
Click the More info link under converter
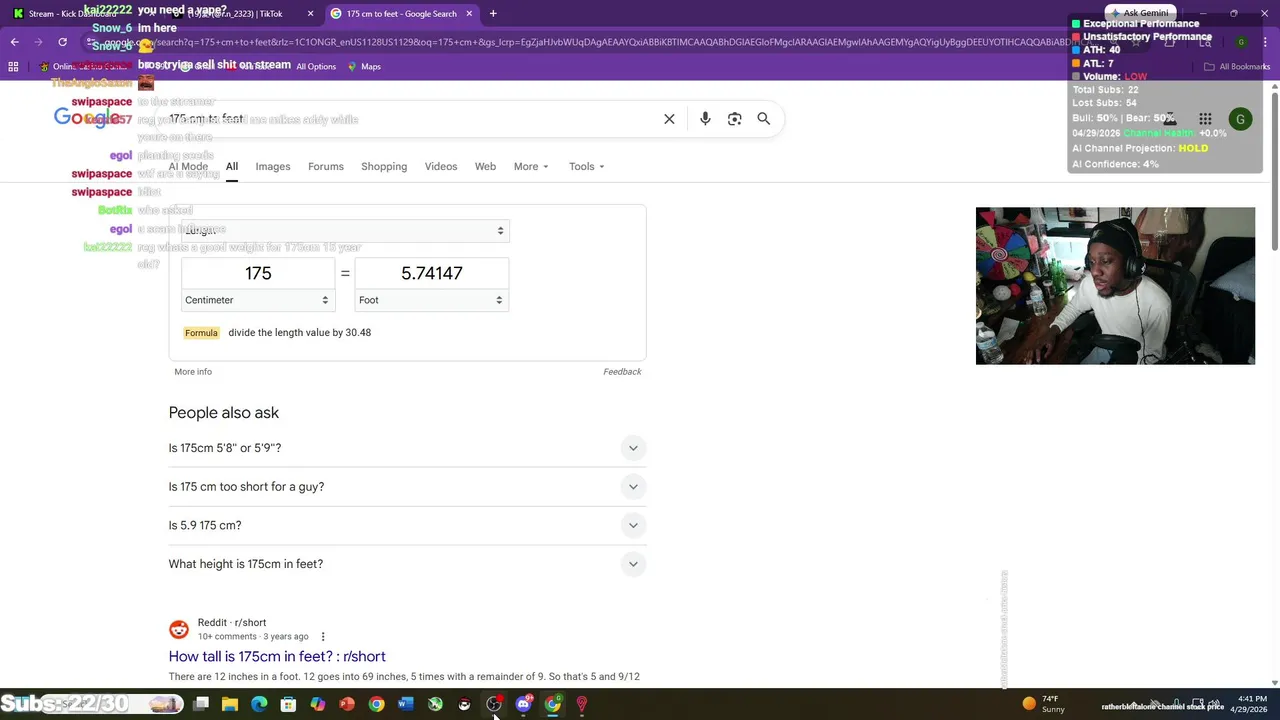click(193, 372)
